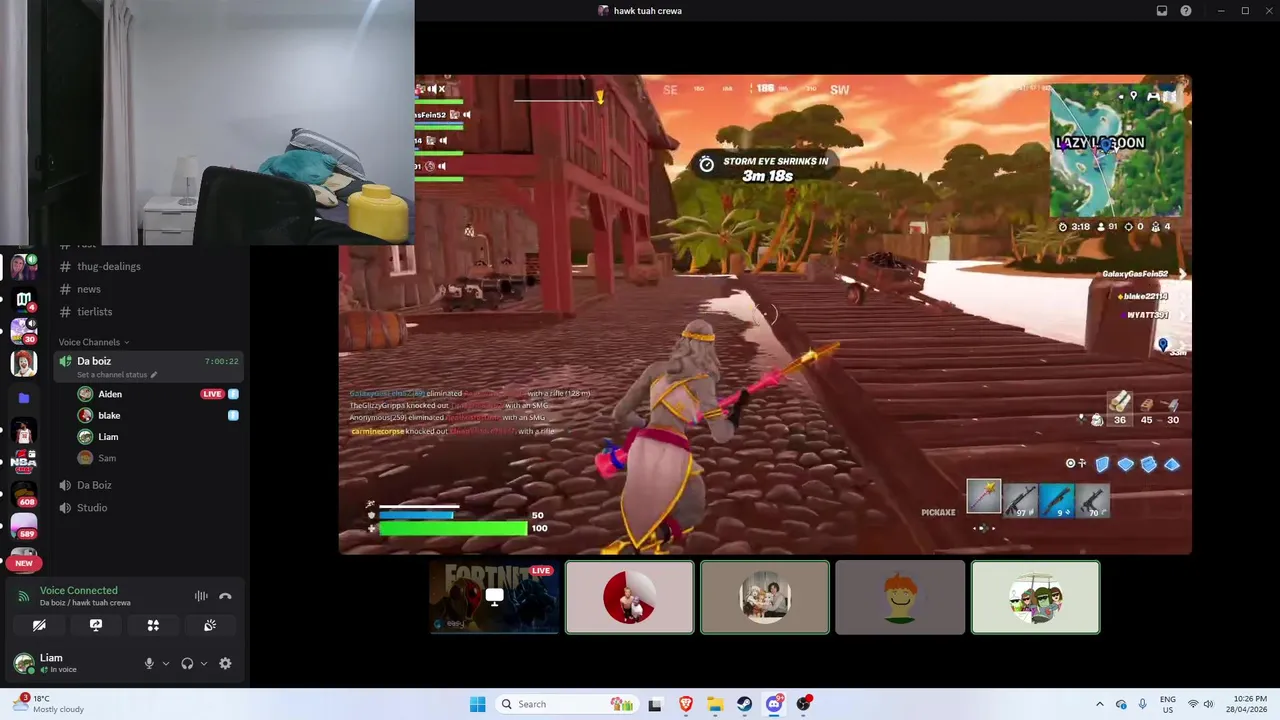
Task: Select the red avatar participant tile
Action: point(629,597)
